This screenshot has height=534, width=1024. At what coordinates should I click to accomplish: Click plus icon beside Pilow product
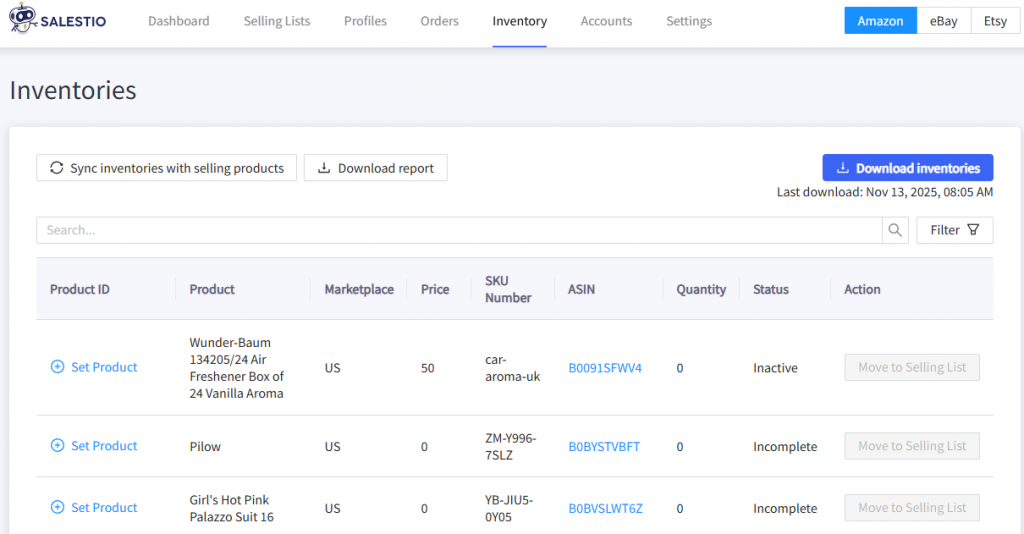tap(57, 446)
